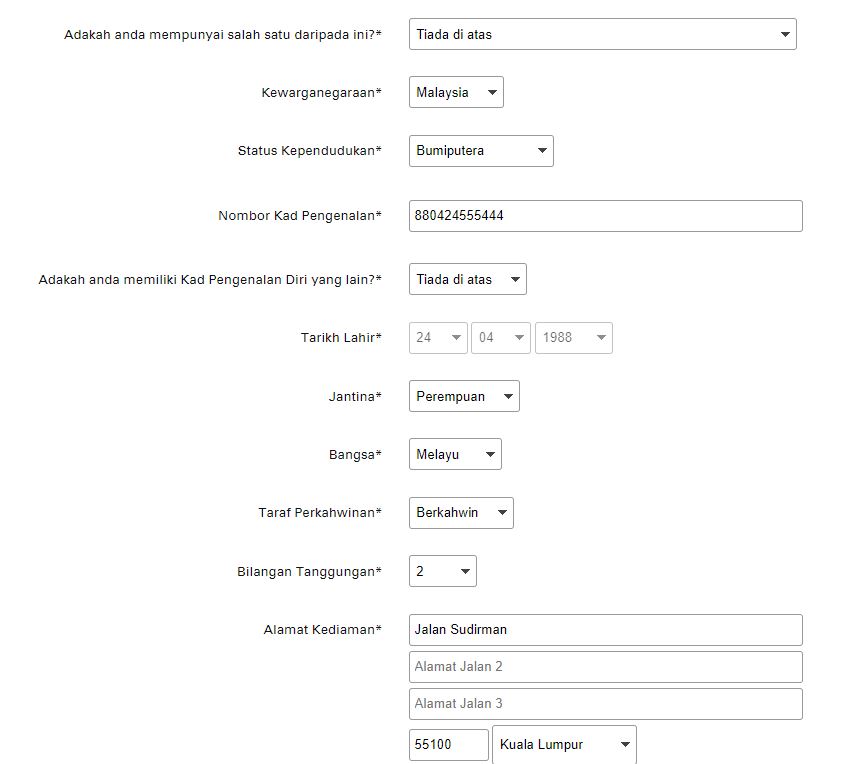Screen dimensions: 850x764
Task: Open the Tarikh Lahir month dropdown
Action: [500, 338]
